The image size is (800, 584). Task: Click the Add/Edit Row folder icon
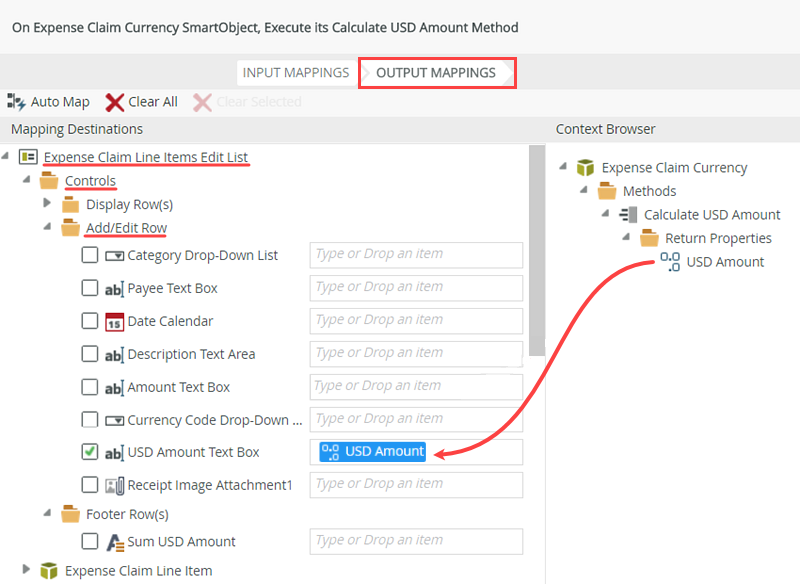pyautogui.click(x=70, y=228)
